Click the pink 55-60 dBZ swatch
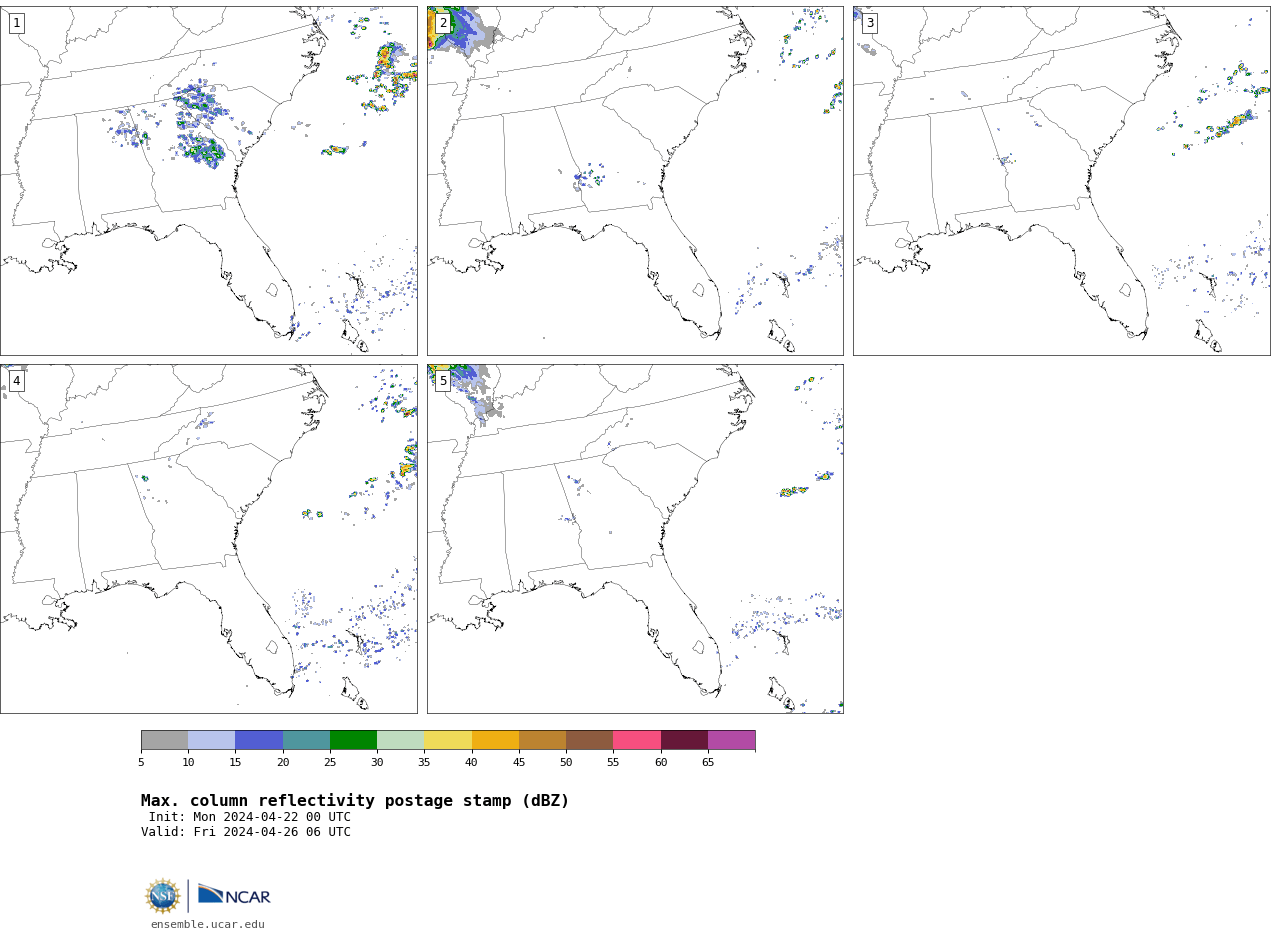 637,740
